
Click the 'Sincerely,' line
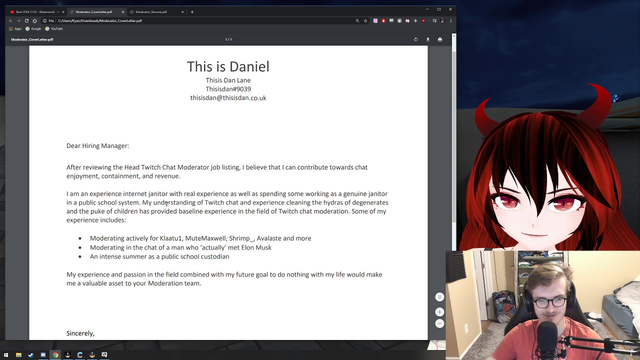tap(80, 333)
